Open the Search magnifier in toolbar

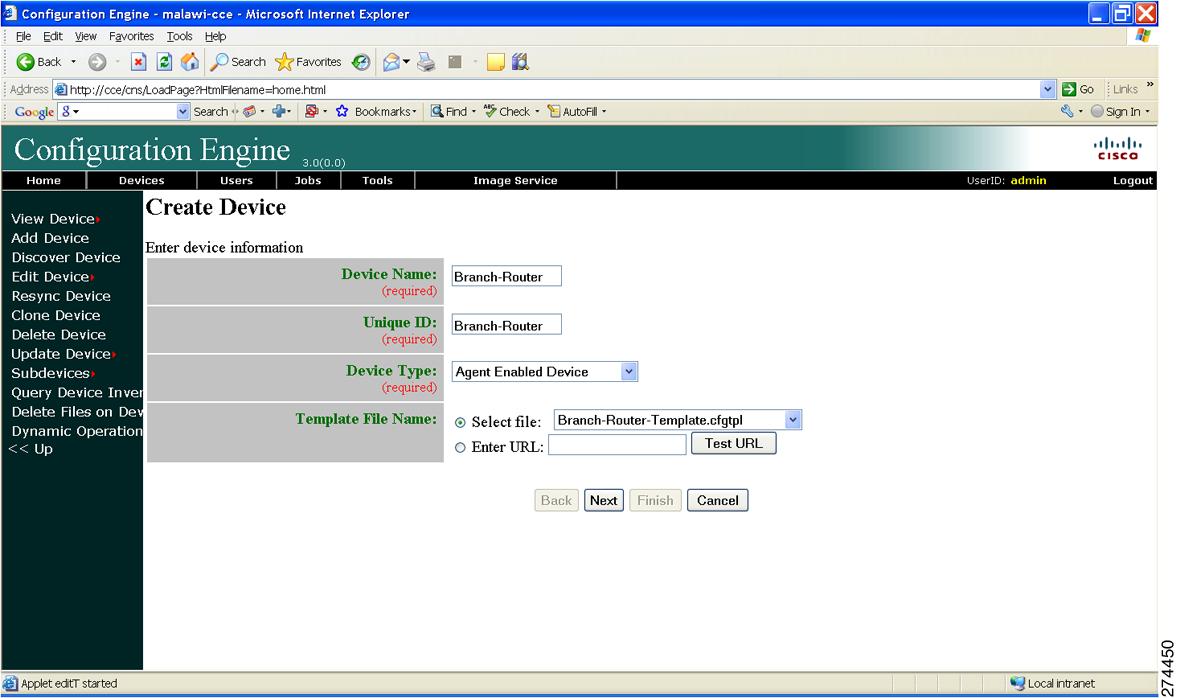pyautogui.click(x=219, y=62)
